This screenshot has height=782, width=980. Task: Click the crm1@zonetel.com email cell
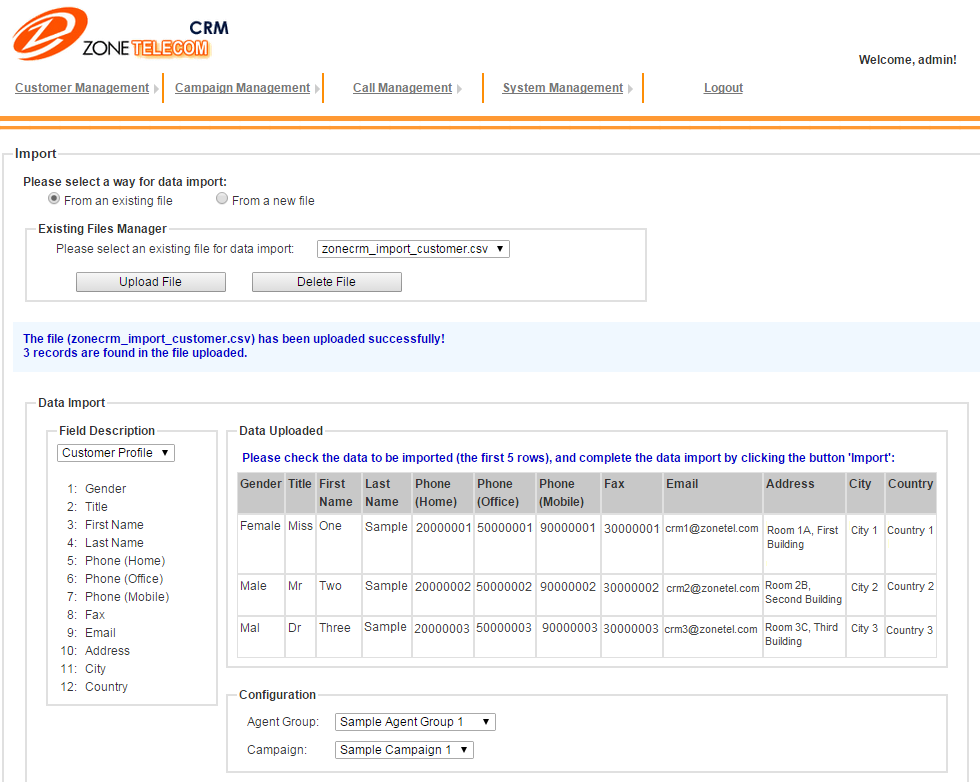(x=712, y=529)
